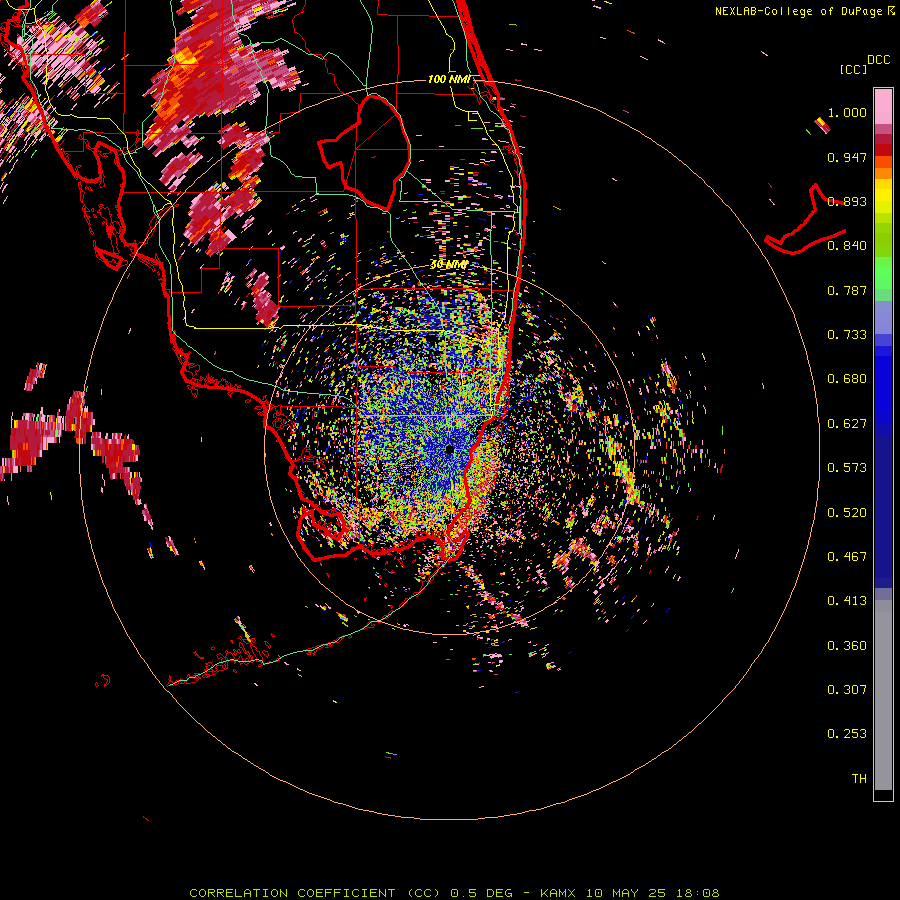Click the 0.573 color scale value
The image size is (900, 900).
point(847,468)
